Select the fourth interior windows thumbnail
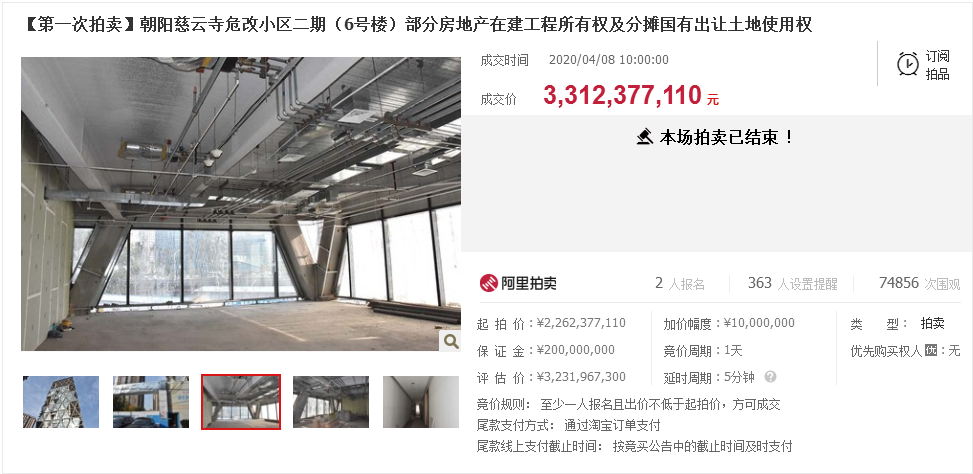This screenshot has width=973, height=474. (331, 402)
